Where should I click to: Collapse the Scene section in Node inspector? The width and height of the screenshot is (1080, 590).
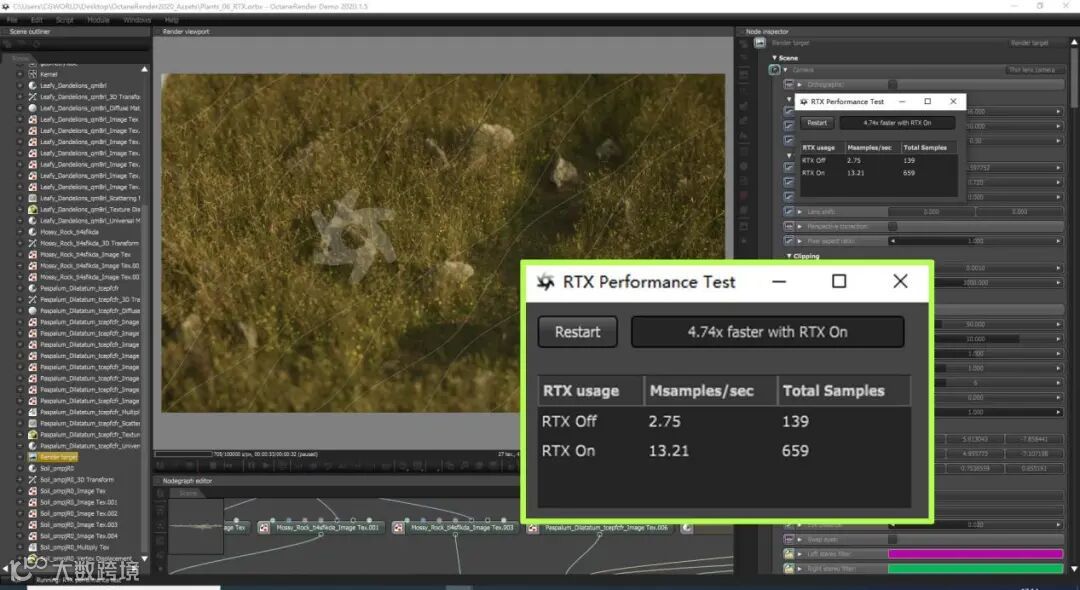775,58
